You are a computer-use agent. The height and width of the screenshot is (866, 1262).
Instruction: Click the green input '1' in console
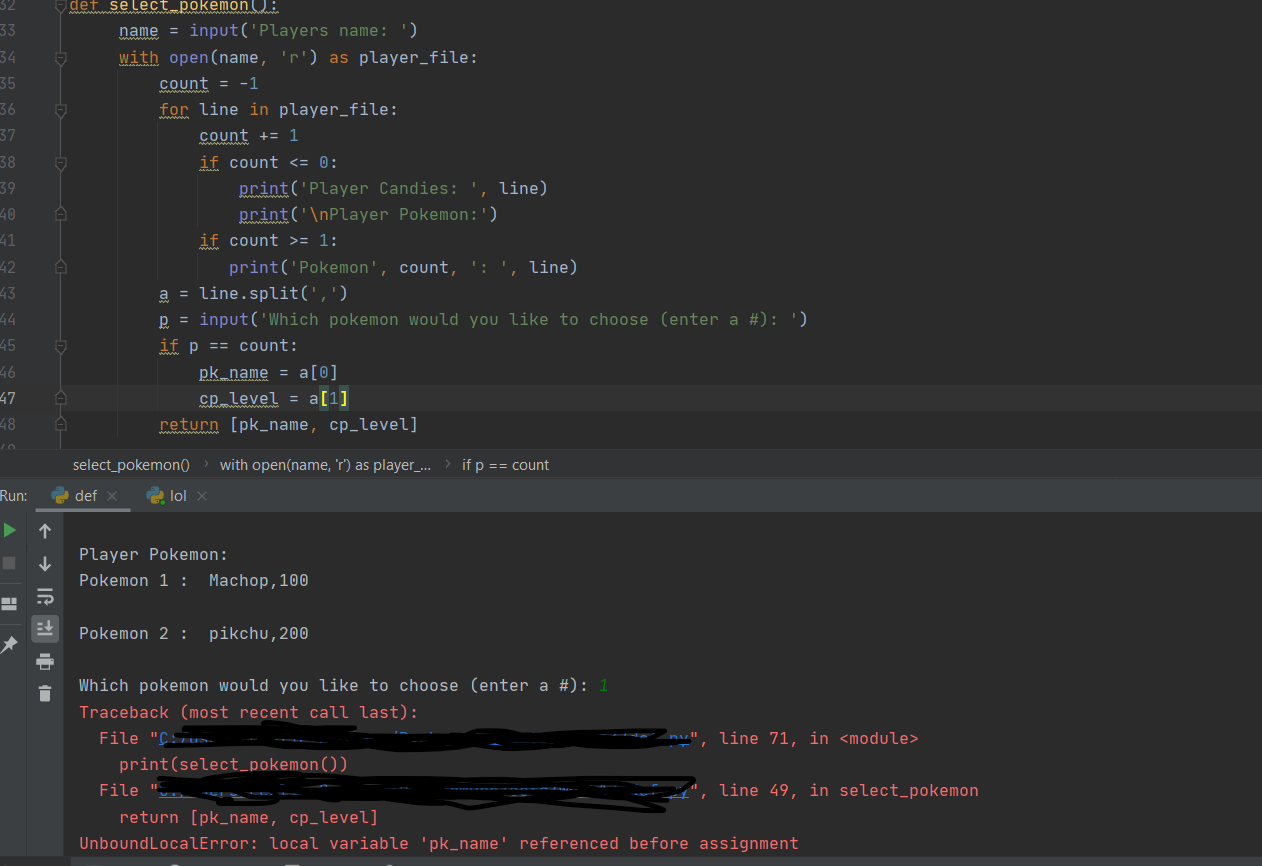(604, 686)
